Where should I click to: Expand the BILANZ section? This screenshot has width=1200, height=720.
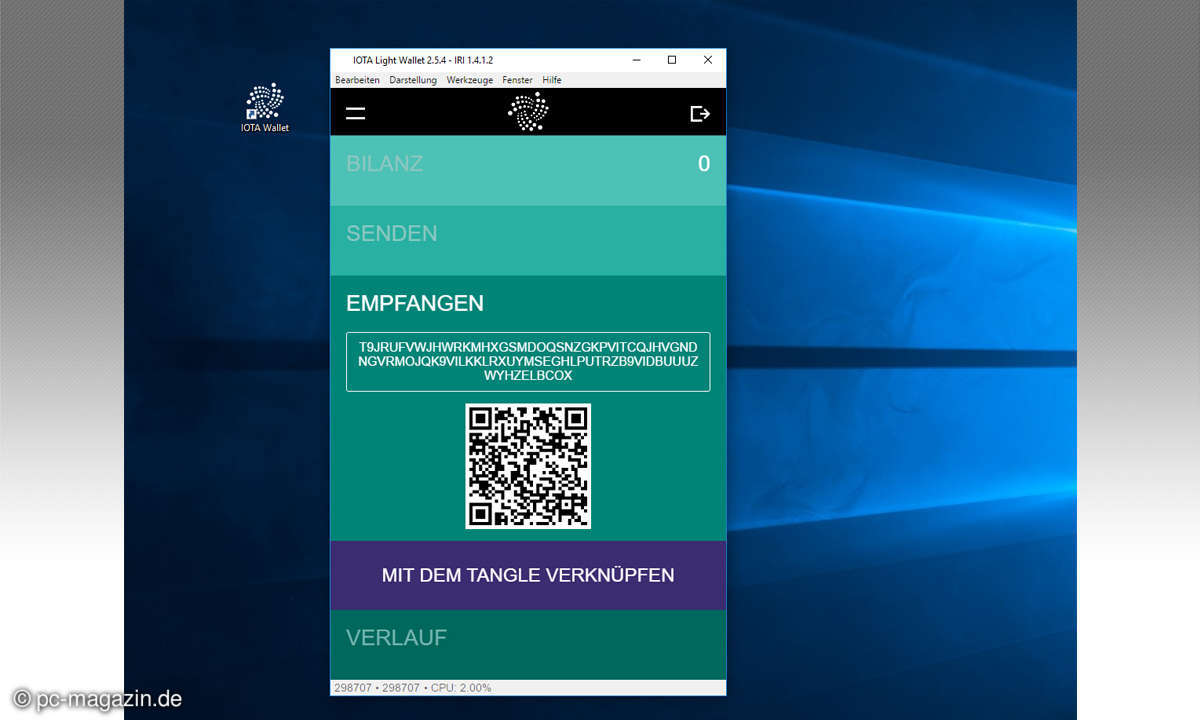point(528,170)
